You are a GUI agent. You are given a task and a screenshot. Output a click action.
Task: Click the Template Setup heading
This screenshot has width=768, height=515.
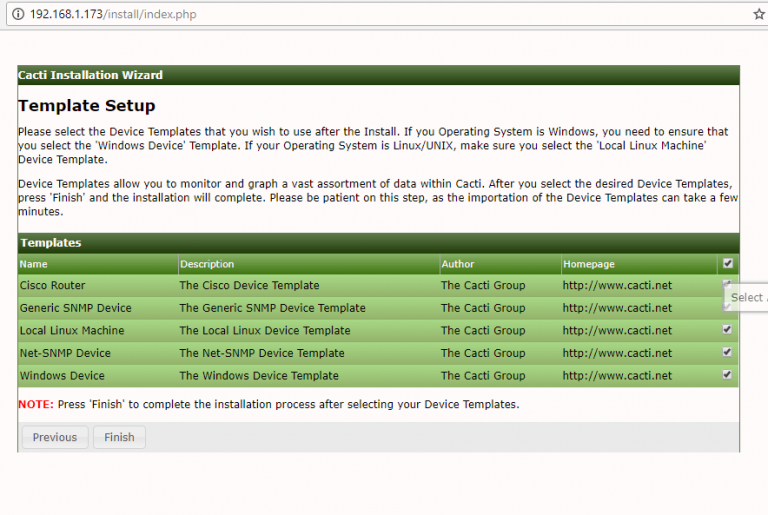tap(87, 105)
